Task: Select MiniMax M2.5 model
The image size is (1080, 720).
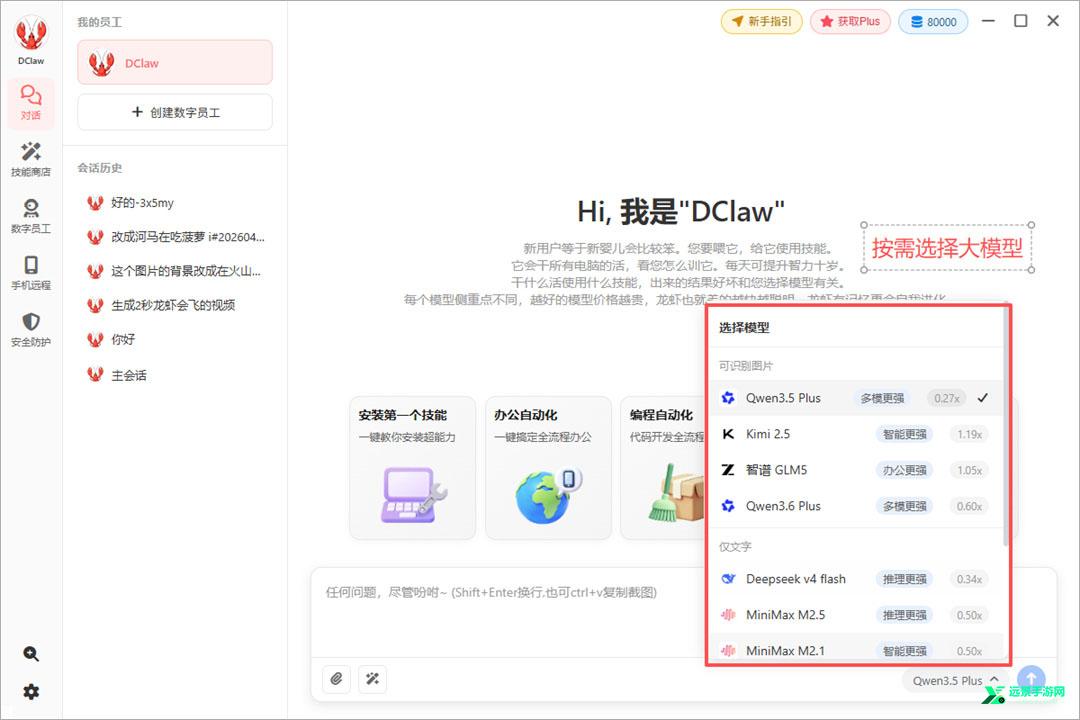Action: tap(855, 615)
